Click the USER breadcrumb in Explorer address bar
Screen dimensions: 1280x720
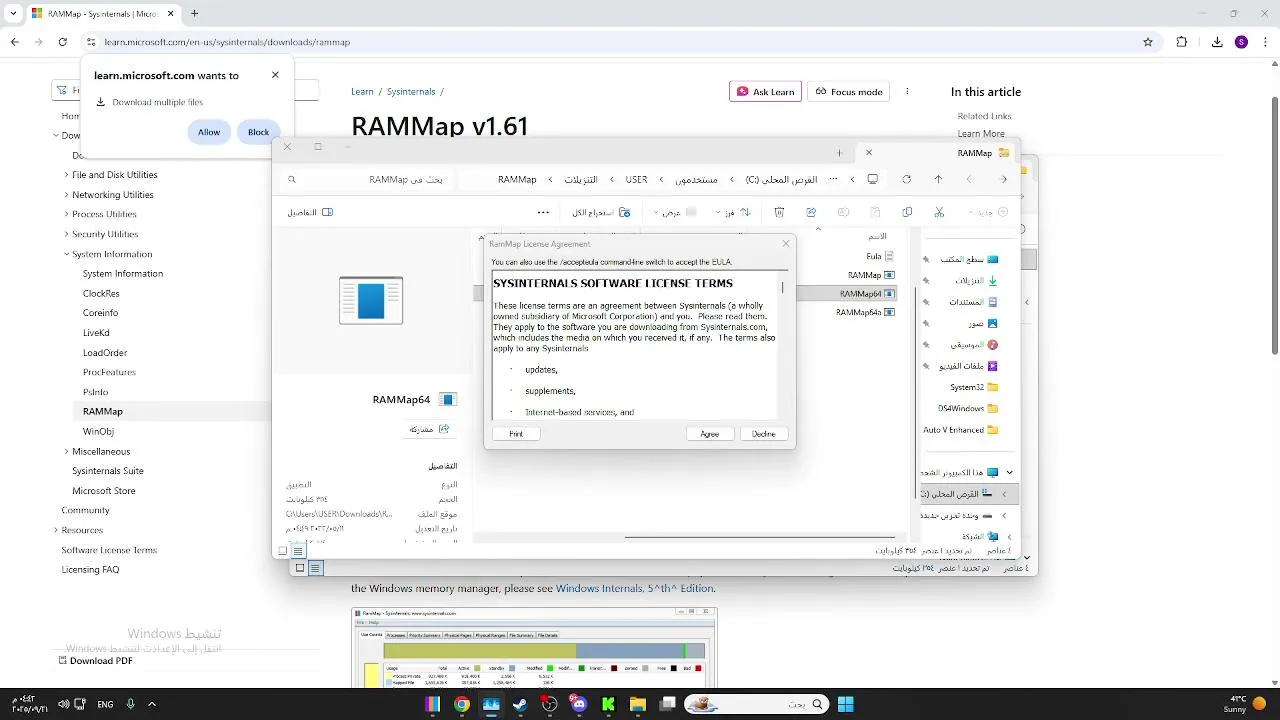pos(636,179)
